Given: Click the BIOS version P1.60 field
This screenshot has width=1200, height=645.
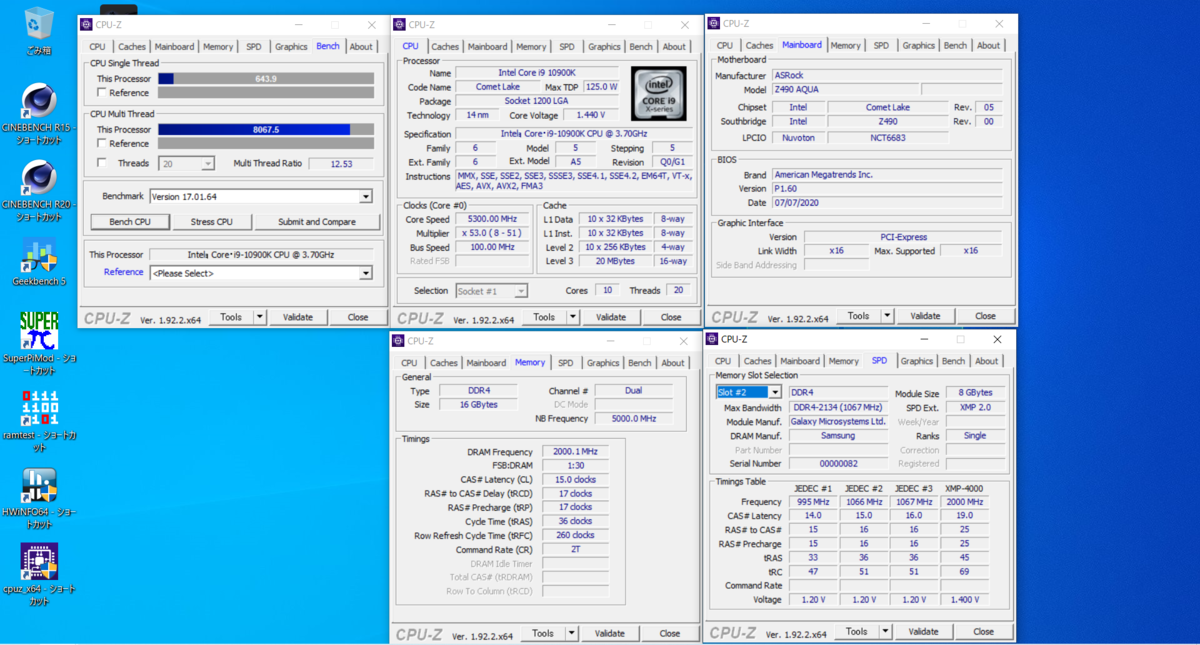Looking at the screenshot, I should coord(887,189).
